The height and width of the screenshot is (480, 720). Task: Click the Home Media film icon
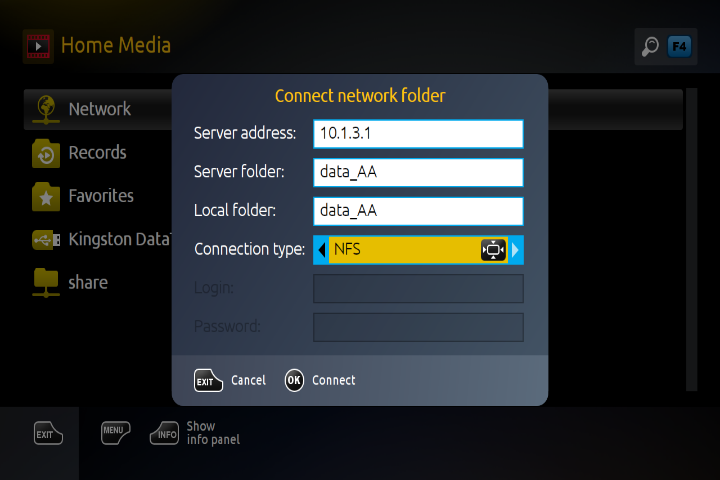(38, 46)
